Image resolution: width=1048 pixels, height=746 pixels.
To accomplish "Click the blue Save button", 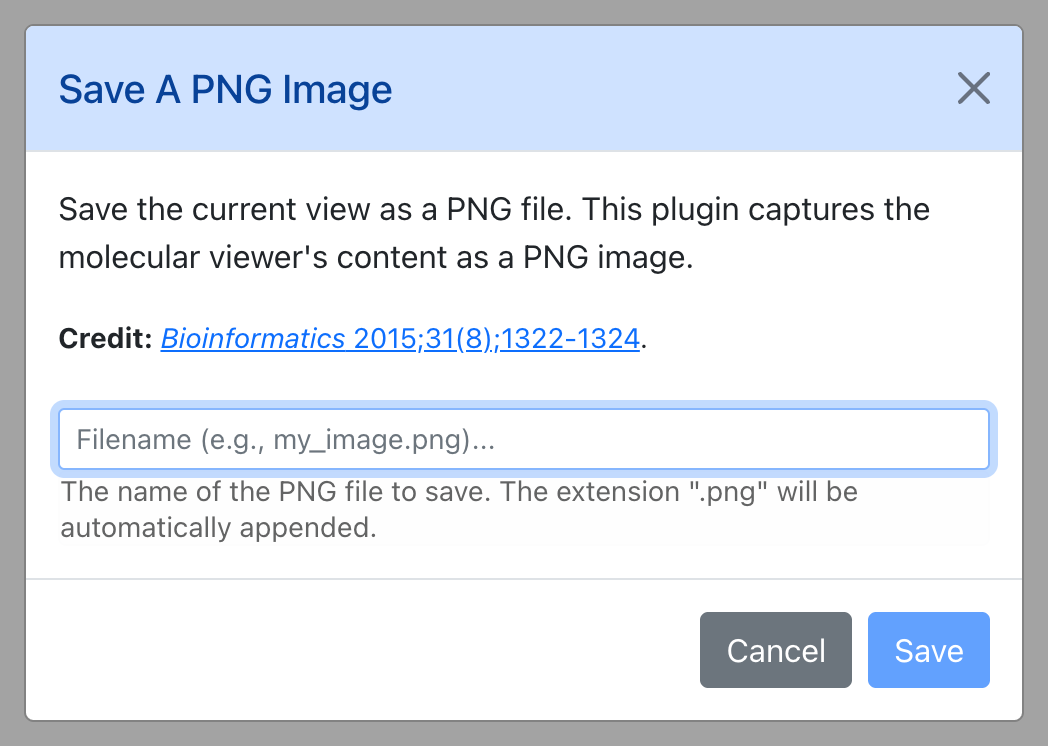I will [x=928, y=650].
